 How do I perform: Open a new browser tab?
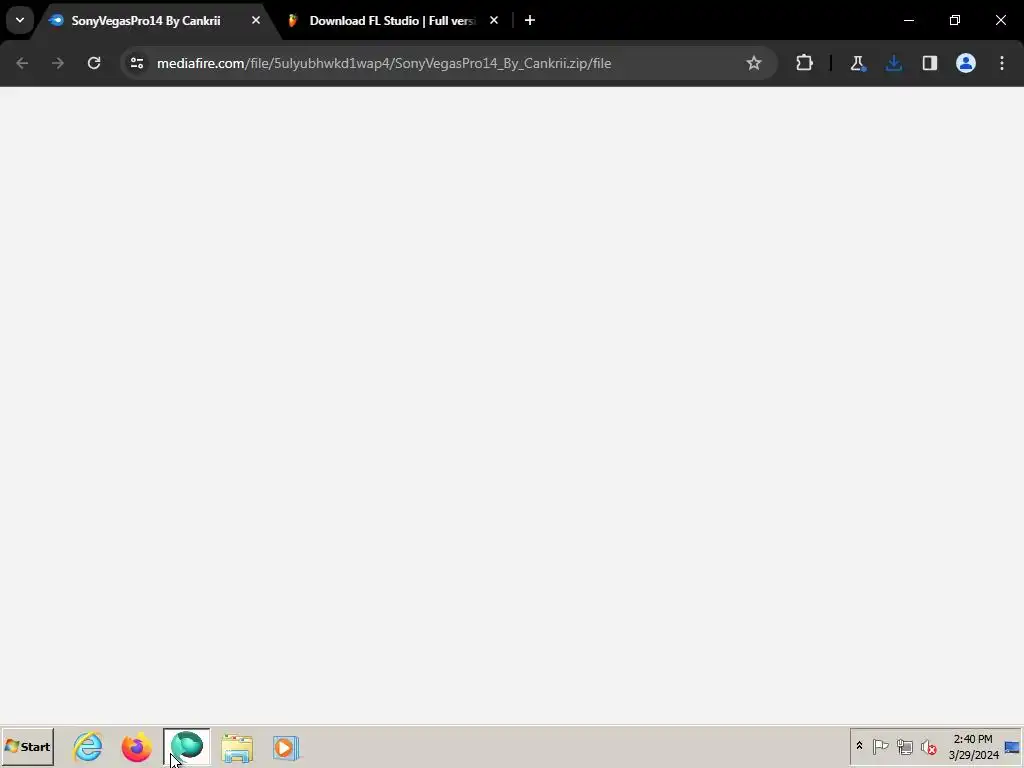(530, 20)
